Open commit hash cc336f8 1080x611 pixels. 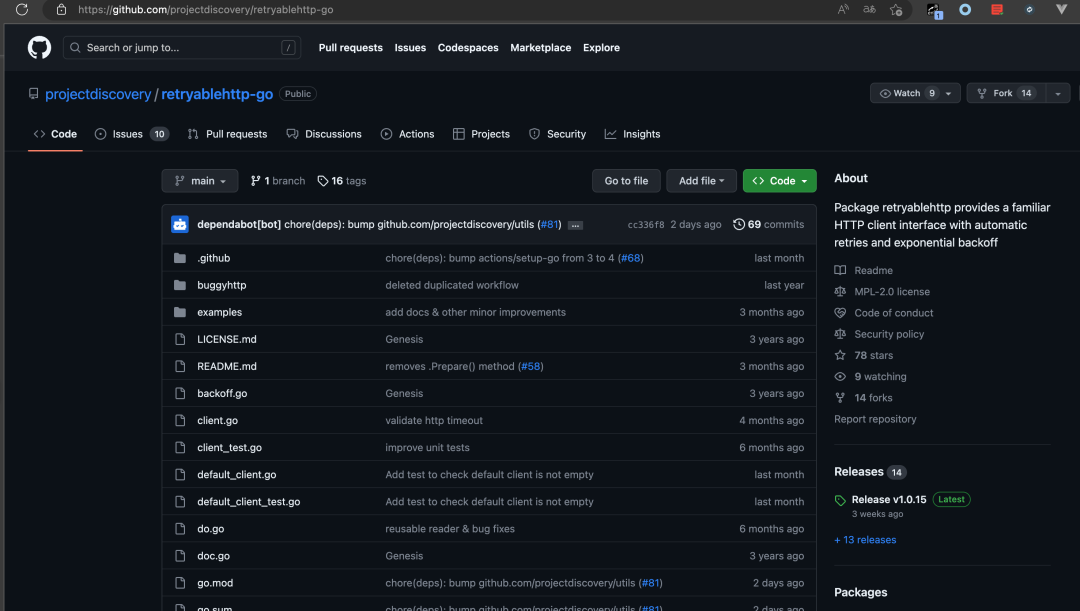coord(646,225)
